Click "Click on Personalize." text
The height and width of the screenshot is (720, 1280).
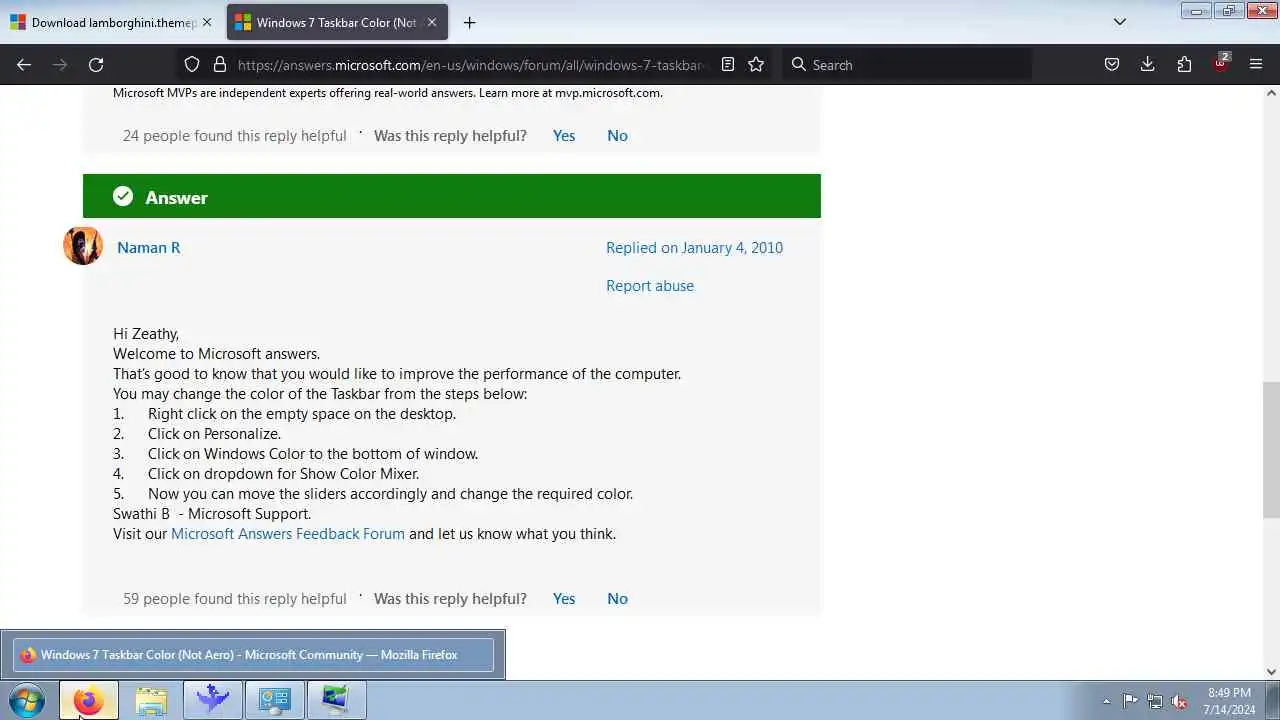(214, 433)
